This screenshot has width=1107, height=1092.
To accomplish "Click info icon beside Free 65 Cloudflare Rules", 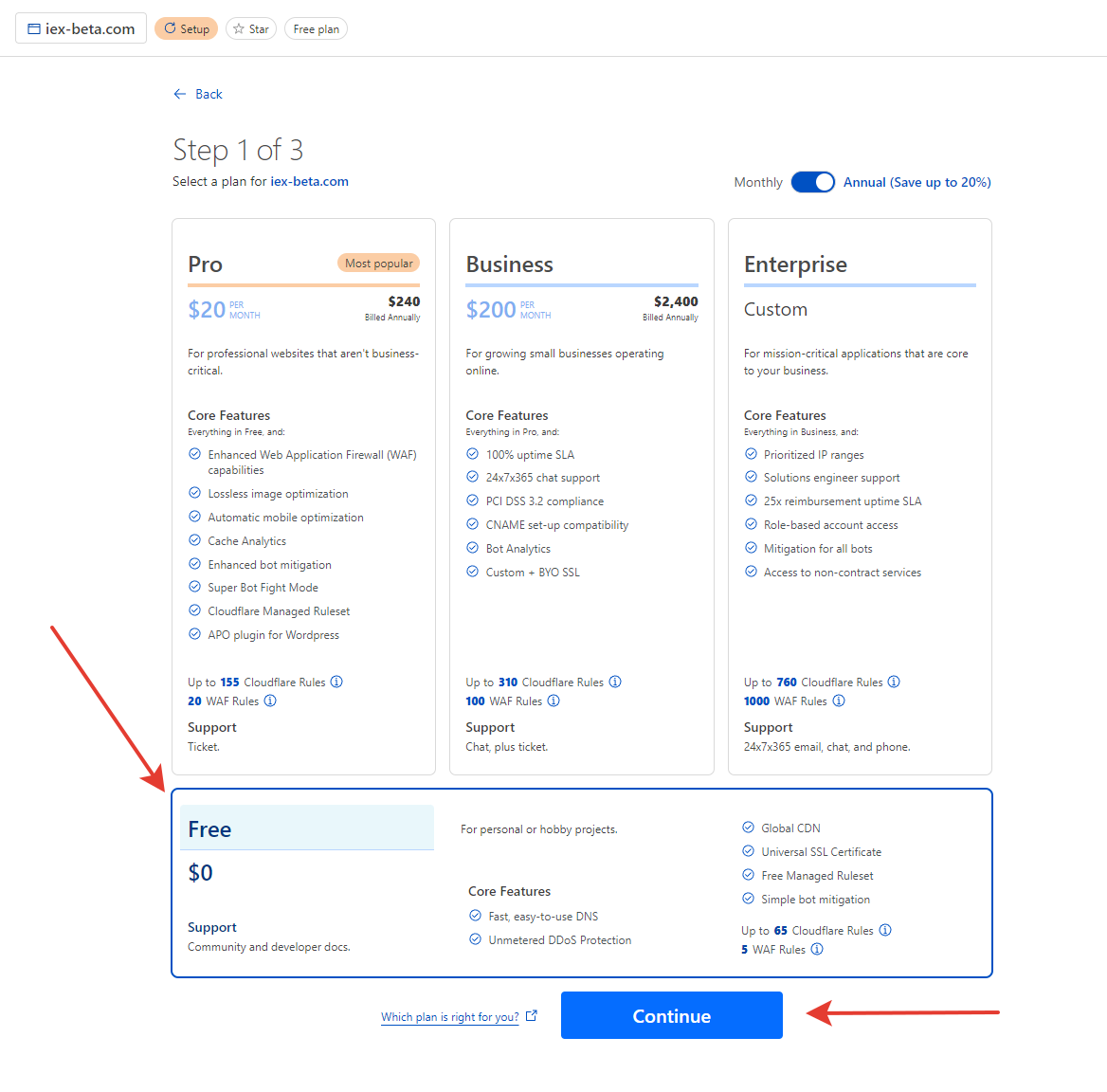I will click(x=885, y=930).
